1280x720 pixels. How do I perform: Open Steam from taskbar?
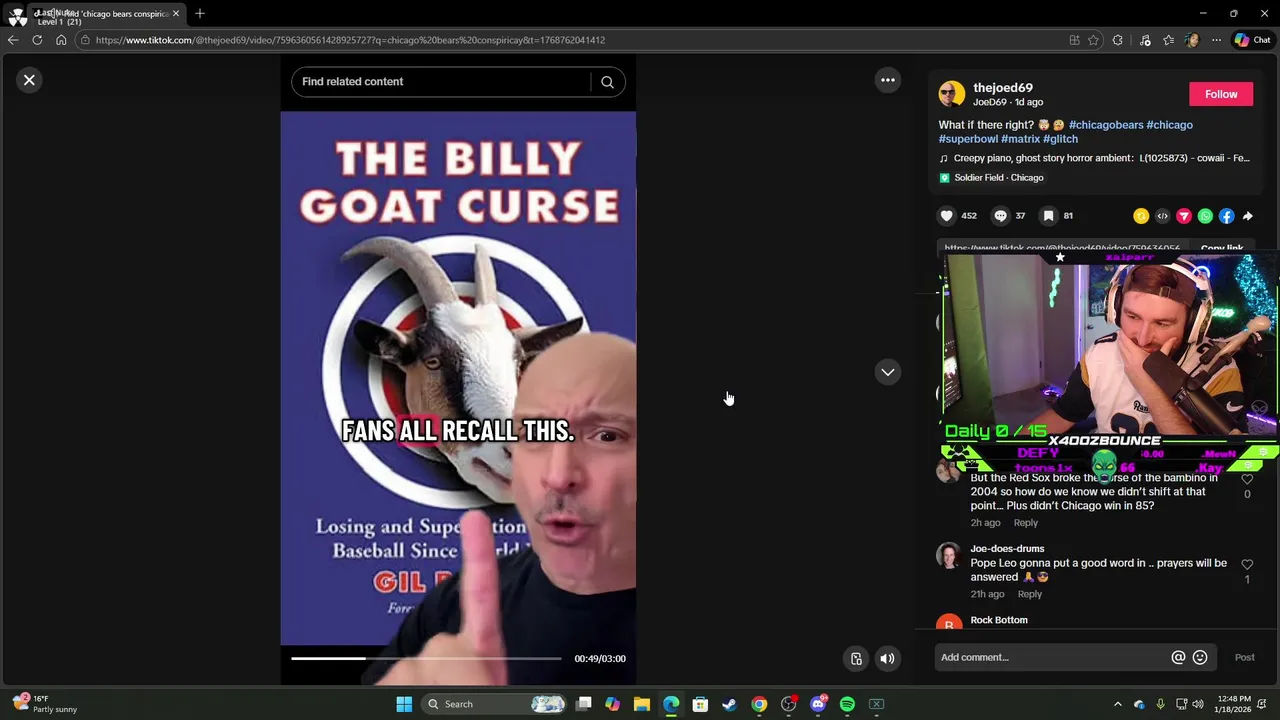[x=729, y=704]
